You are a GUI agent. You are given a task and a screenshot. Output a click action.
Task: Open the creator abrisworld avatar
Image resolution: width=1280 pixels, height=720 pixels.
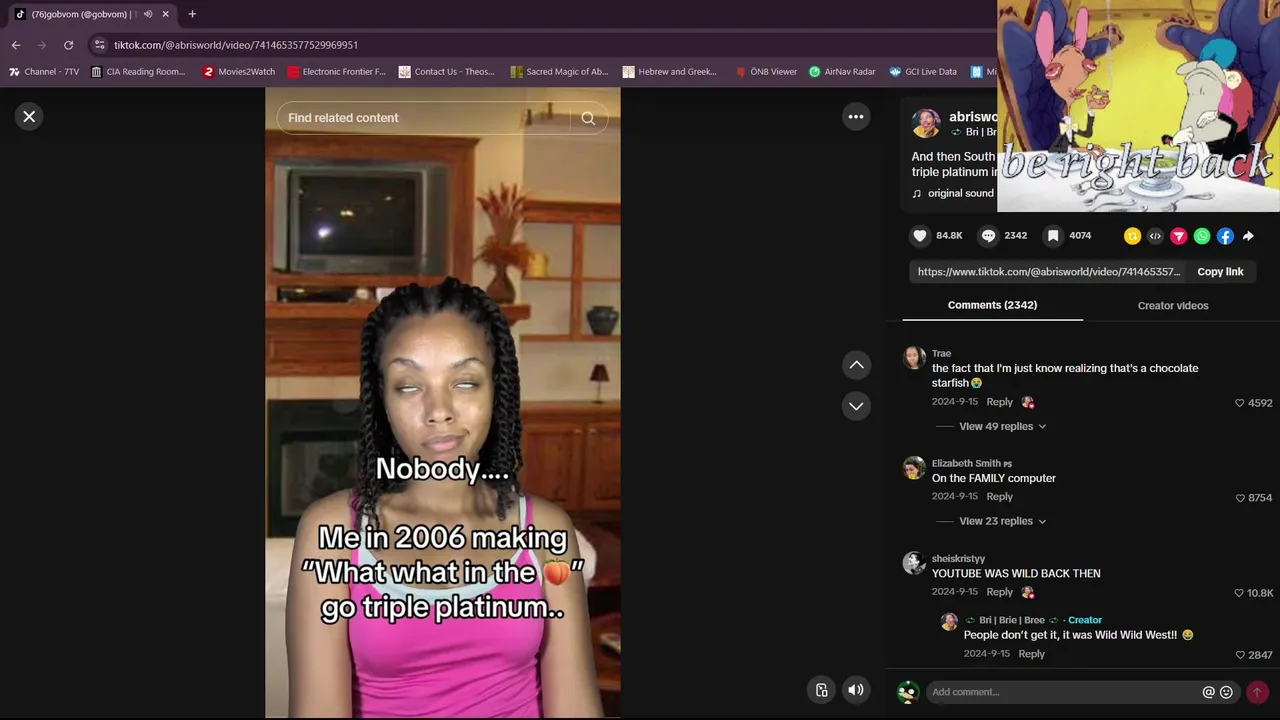coord(926,124)
